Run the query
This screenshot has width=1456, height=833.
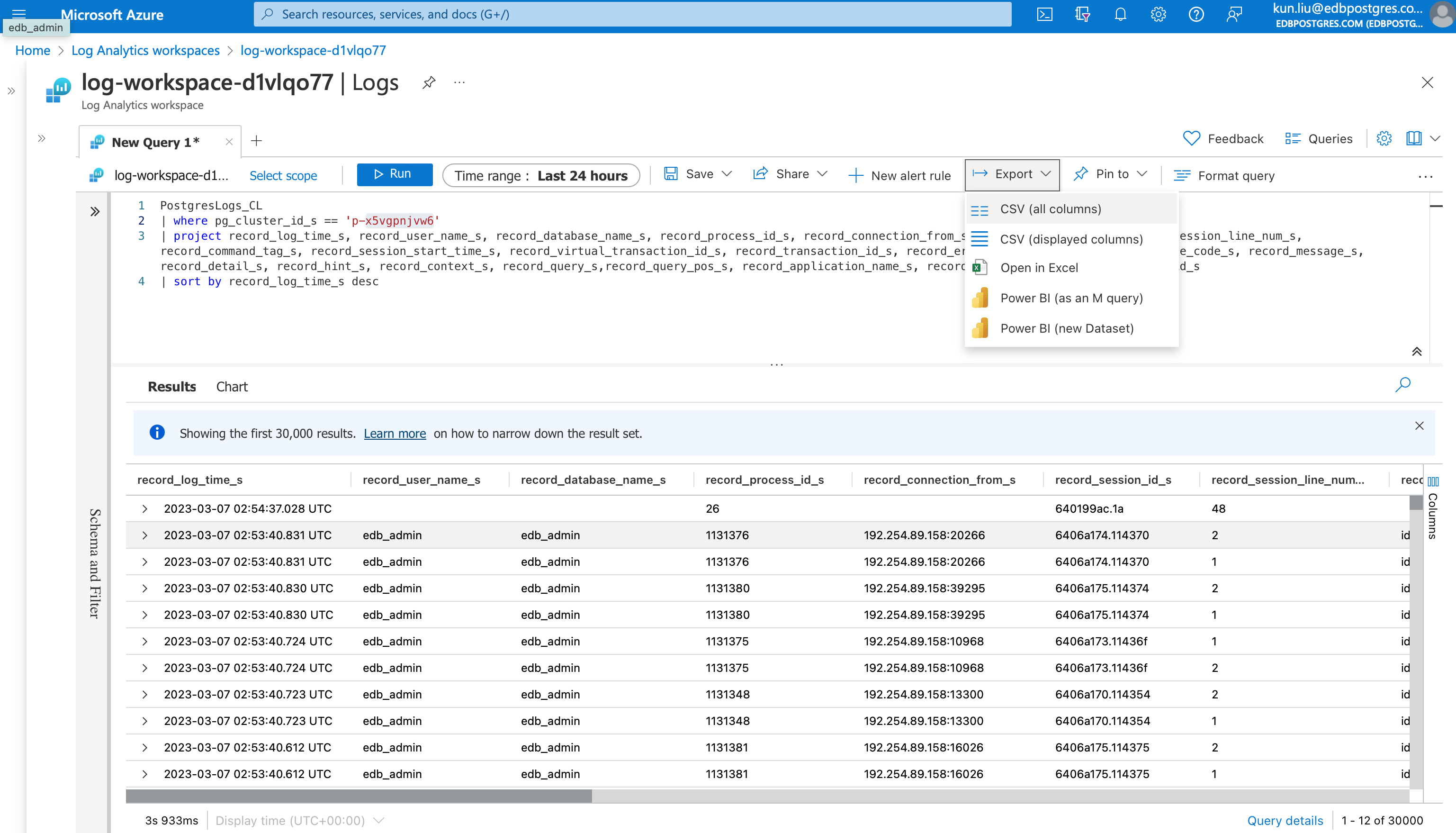pos(395,174)
